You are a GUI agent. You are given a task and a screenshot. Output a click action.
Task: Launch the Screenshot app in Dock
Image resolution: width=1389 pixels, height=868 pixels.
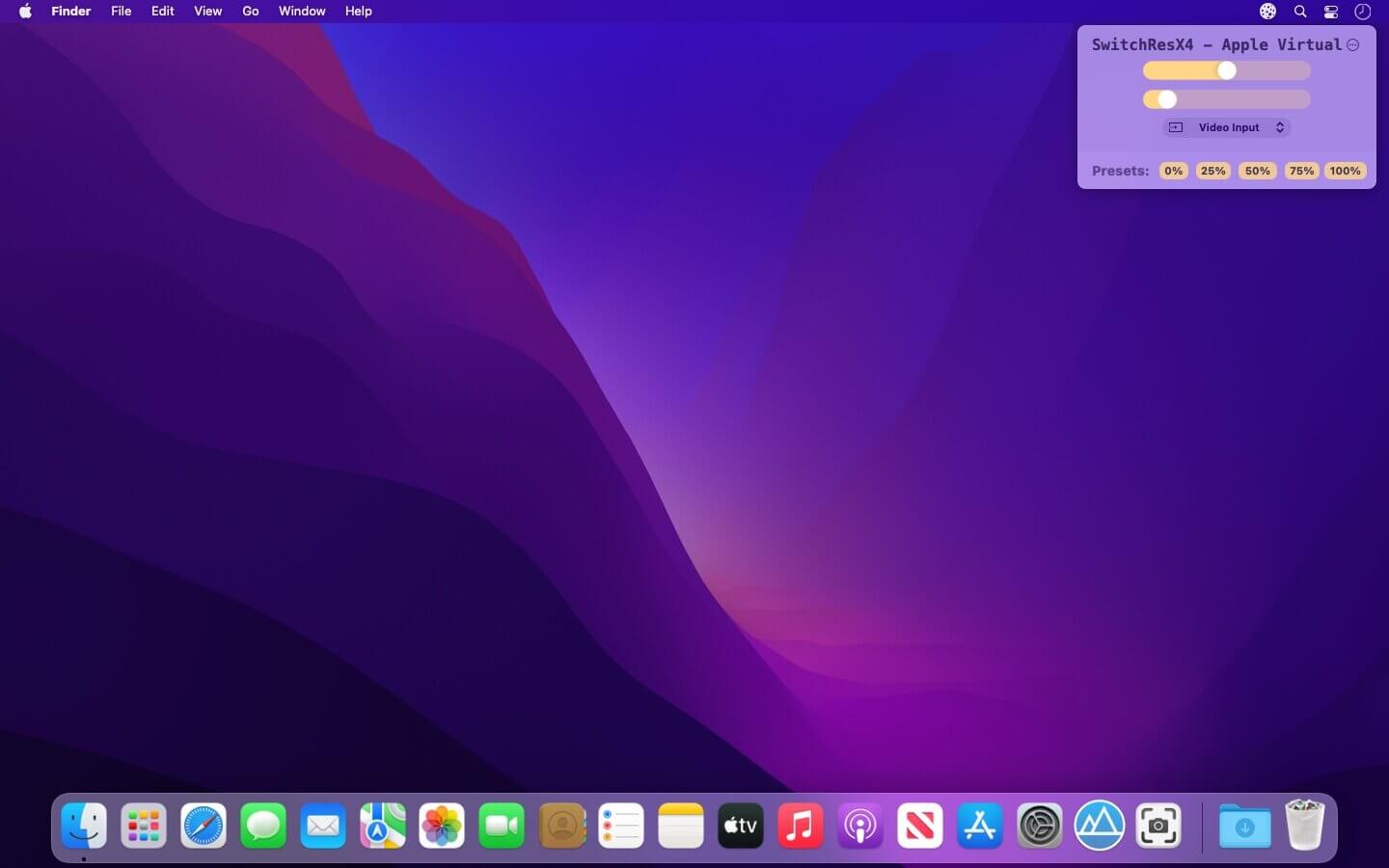click(1158, 827)
